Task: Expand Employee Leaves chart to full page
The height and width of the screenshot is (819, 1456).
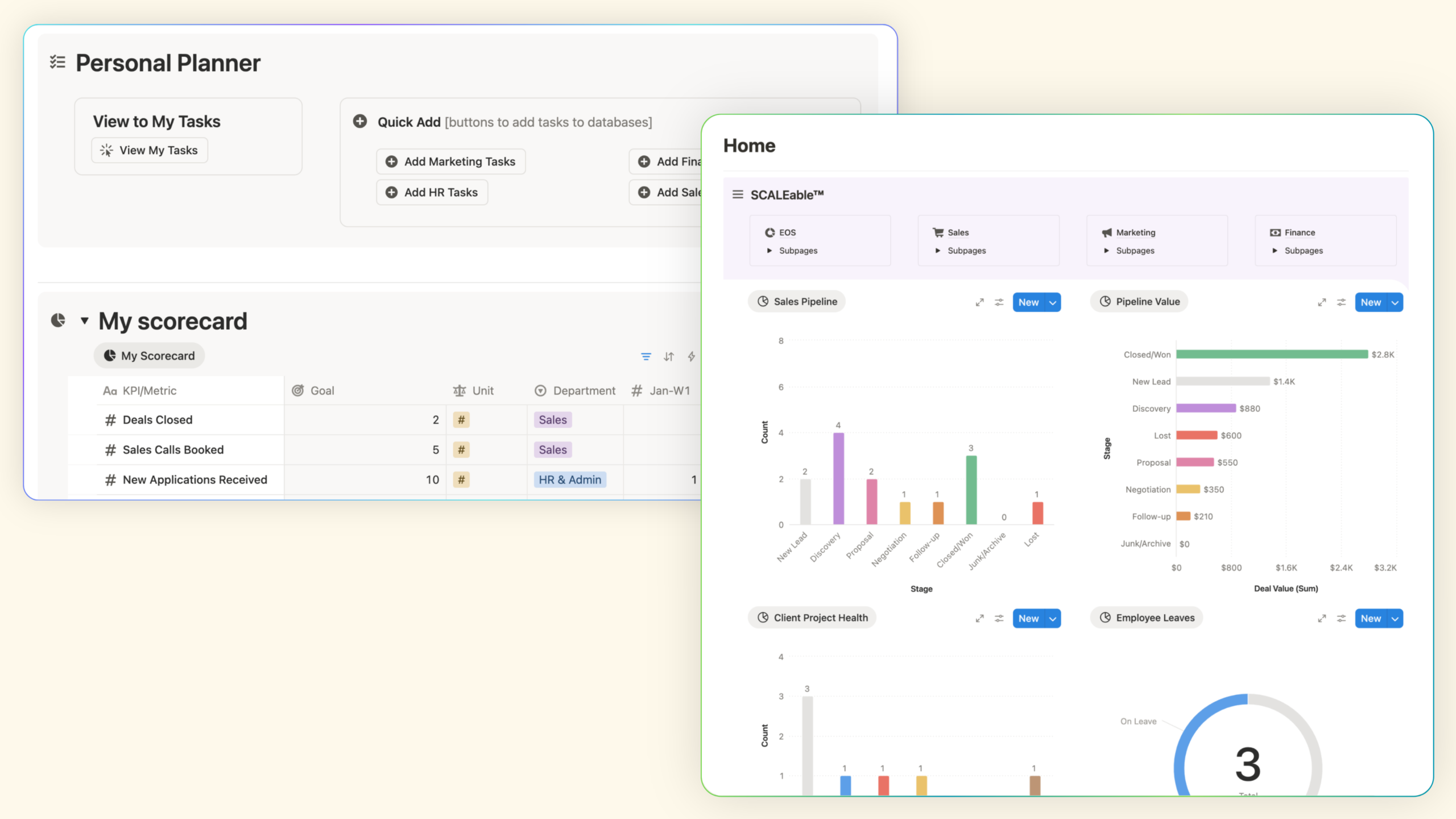Action: [1322, 618]
